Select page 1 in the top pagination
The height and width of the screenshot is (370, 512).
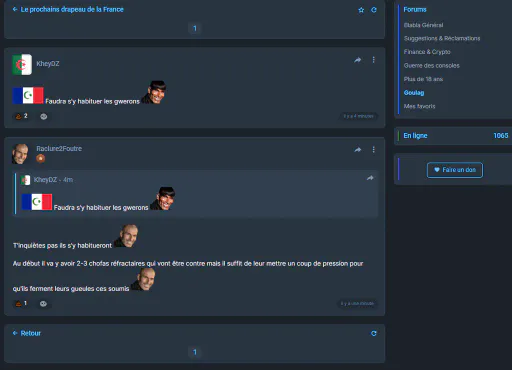click(195, 28)
